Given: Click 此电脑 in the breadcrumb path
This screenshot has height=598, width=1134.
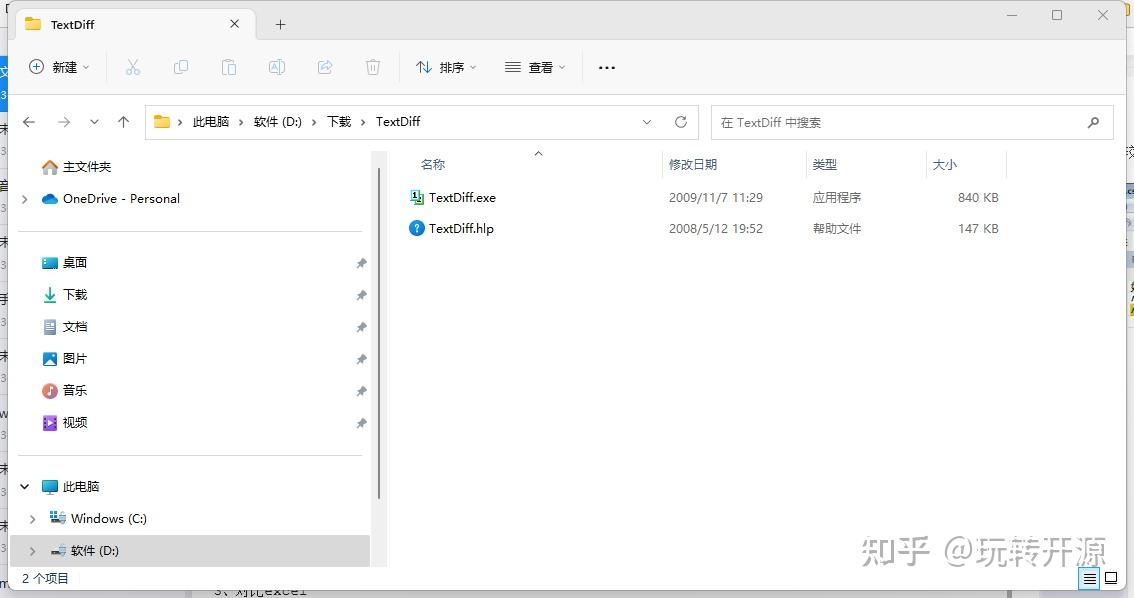Looking at the screenshot, I should tap(210, 121).
